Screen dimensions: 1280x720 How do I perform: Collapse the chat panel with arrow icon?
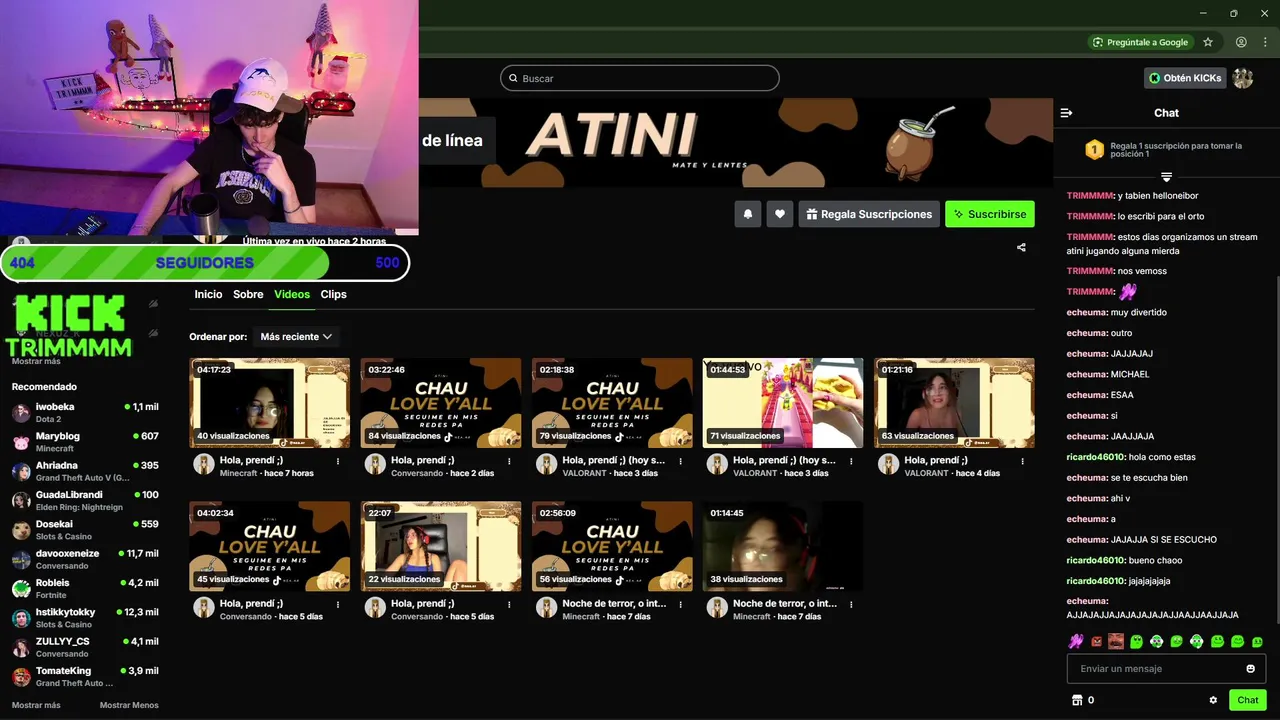pos(1066,113)
